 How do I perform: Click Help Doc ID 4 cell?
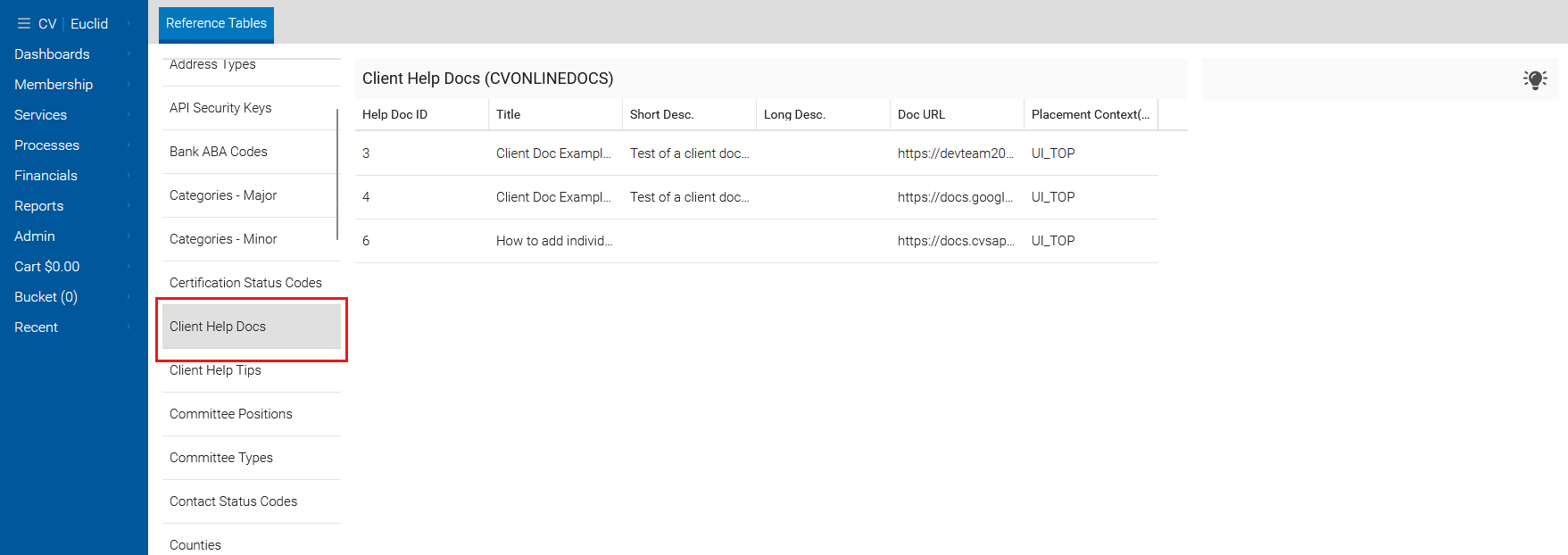point(421,197)
